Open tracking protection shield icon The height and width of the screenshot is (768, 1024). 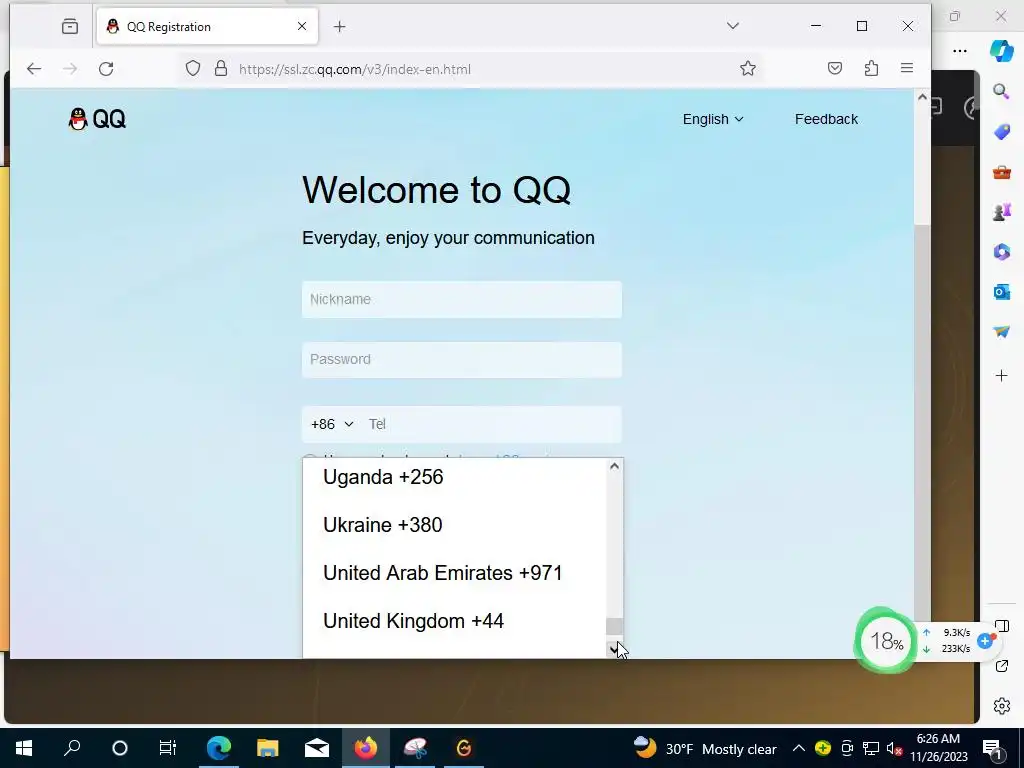[x=193, y=69]
